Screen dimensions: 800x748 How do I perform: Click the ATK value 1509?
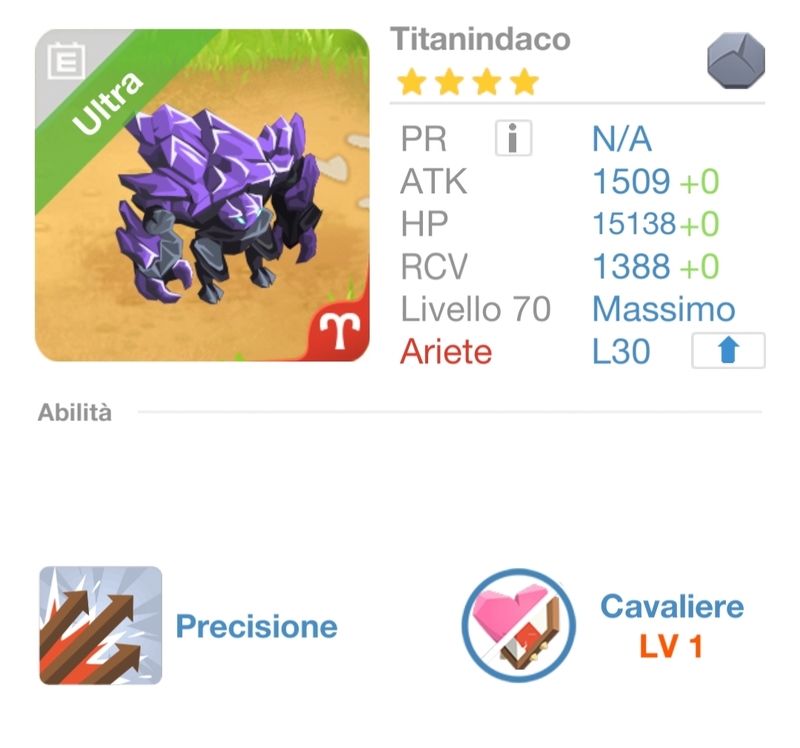(x=631, y=181)
